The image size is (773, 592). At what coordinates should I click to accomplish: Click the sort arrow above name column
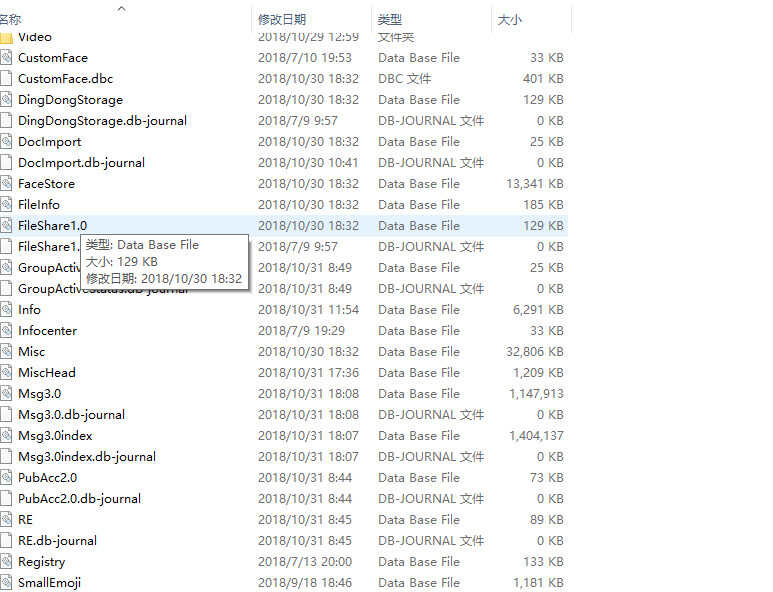pyautogui.click(x=122, y=8)
